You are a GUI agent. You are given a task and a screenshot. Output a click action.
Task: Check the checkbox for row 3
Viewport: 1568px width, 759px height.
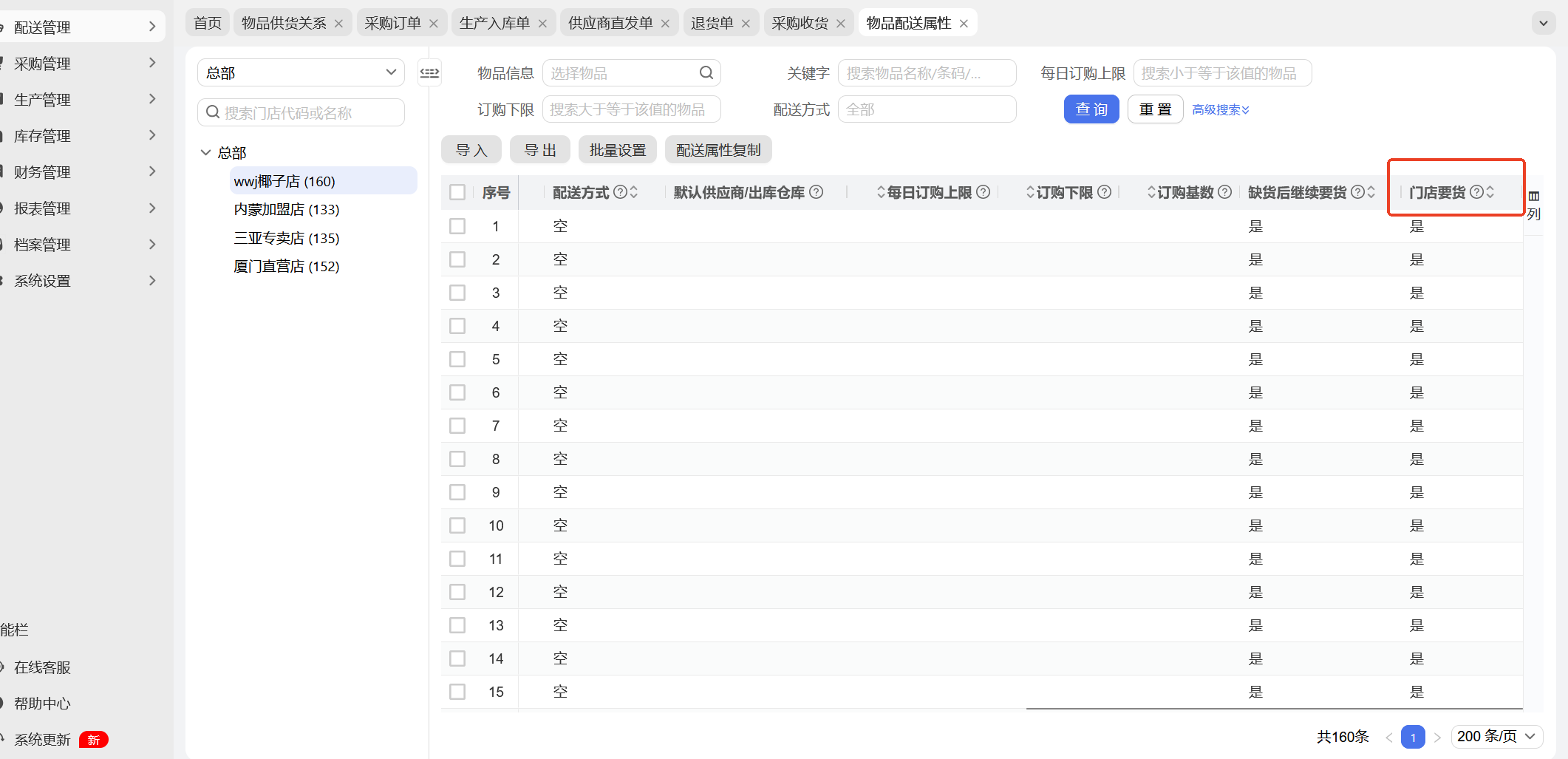457,293
